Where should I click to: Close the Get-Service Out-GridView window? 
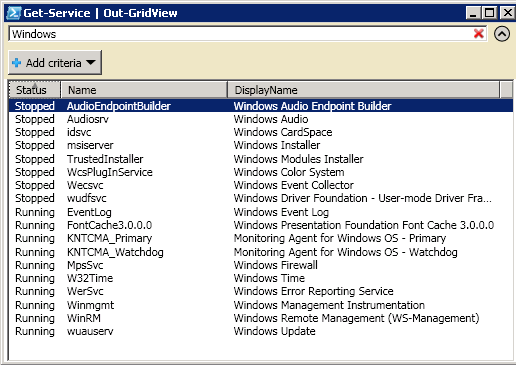pos(508,13)
